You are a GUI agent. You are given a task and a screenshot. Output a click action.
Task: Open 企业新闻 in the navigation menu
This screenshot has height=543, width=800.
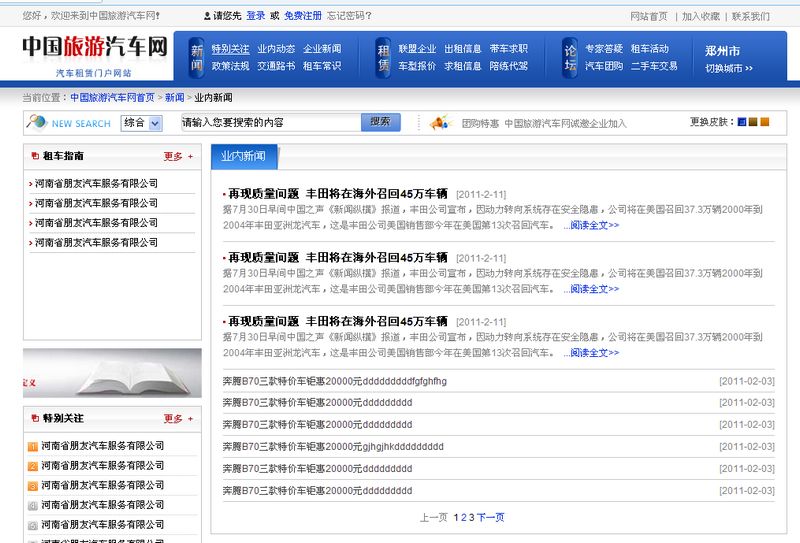[322, 49]
